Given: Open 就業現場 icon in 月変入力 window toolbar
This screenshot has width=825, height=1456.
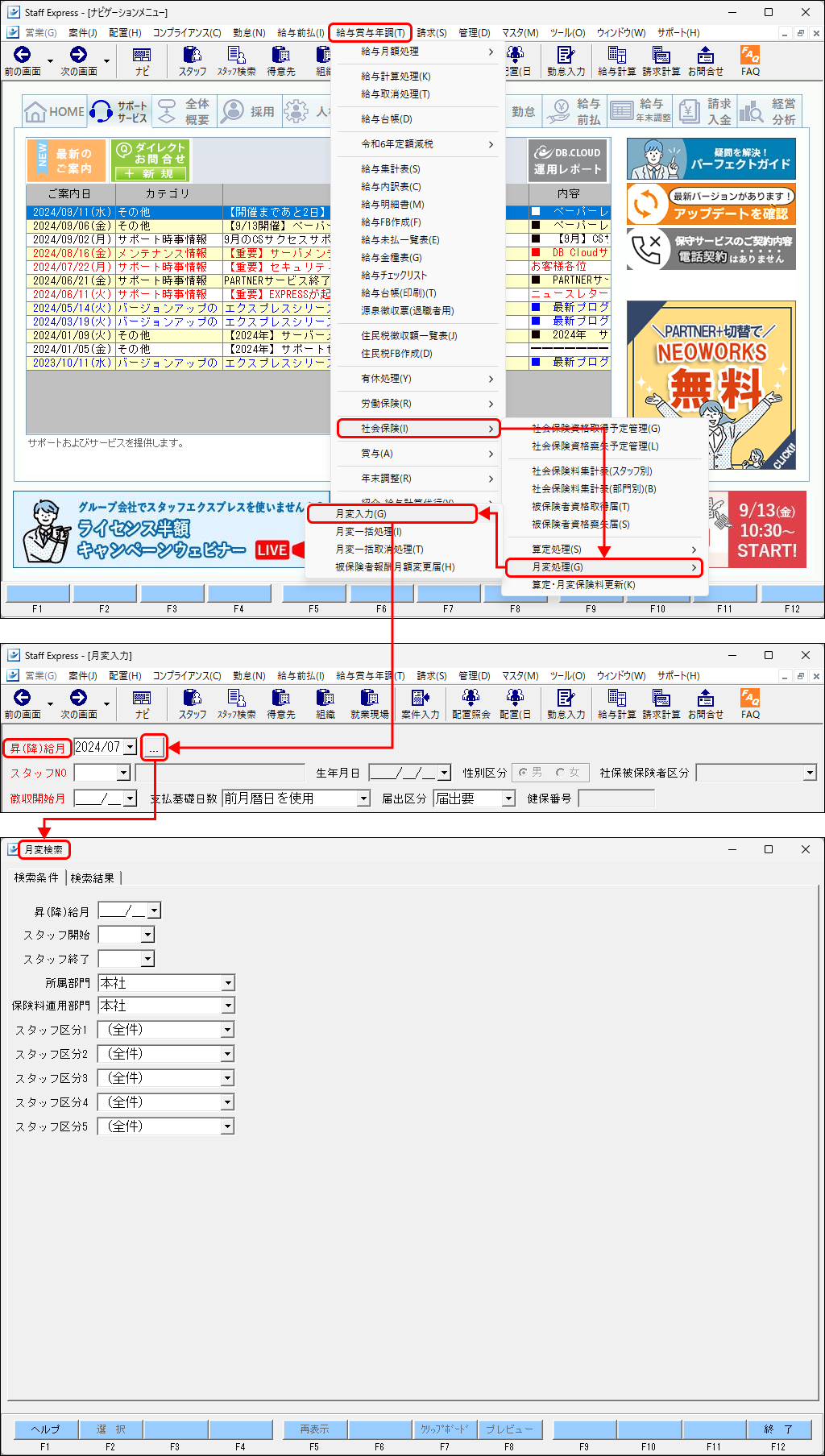Looking at the screenshot, I should click(369, 703).
